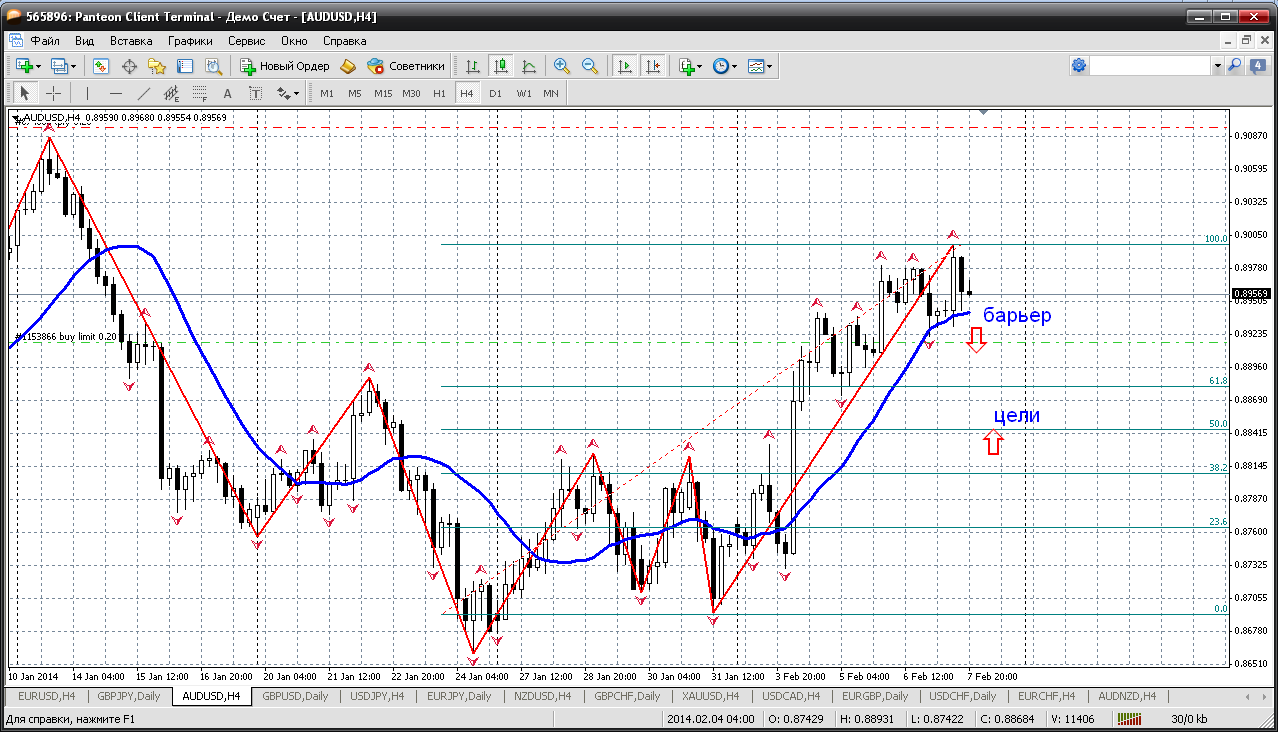The height and width of the screenshot is (732, 1278).
Task: Open the Market Watch window icon
Action: point(101,66)
